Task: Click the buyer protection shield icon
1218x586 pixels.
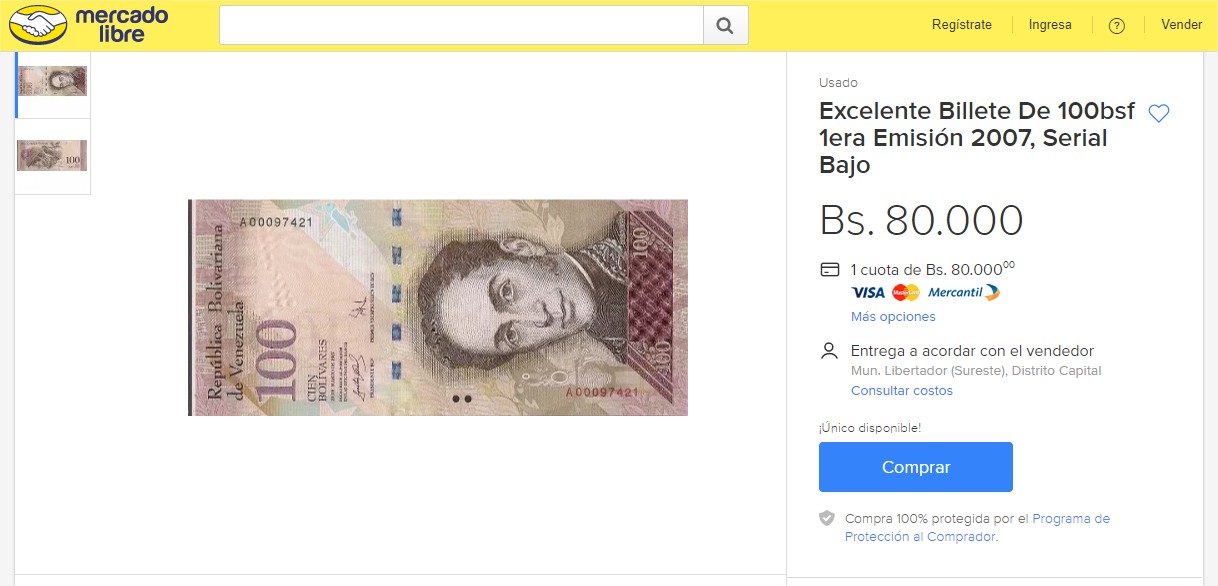Action: (x=826, y=518)
